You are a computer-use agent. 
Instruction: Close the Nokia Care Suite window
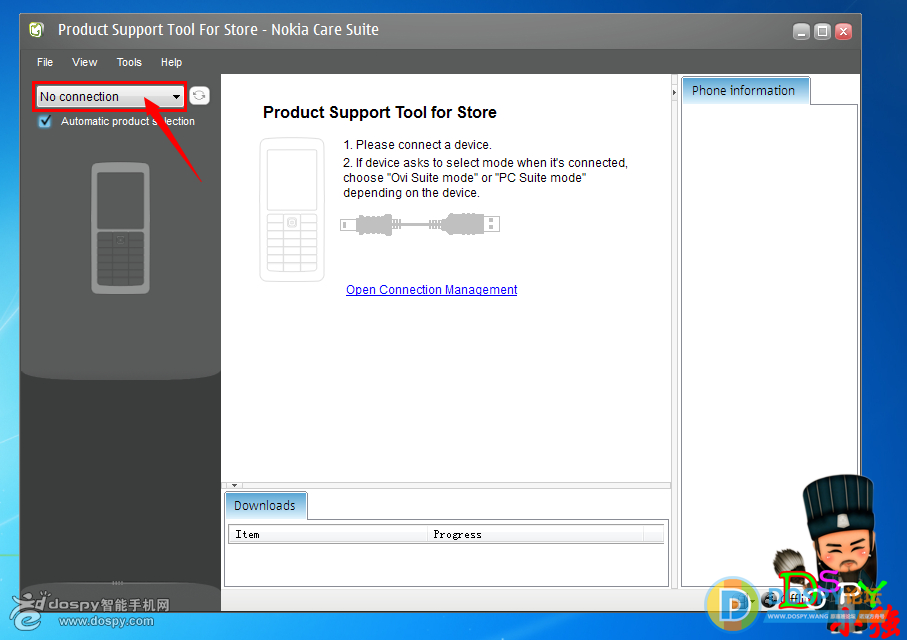843,31
